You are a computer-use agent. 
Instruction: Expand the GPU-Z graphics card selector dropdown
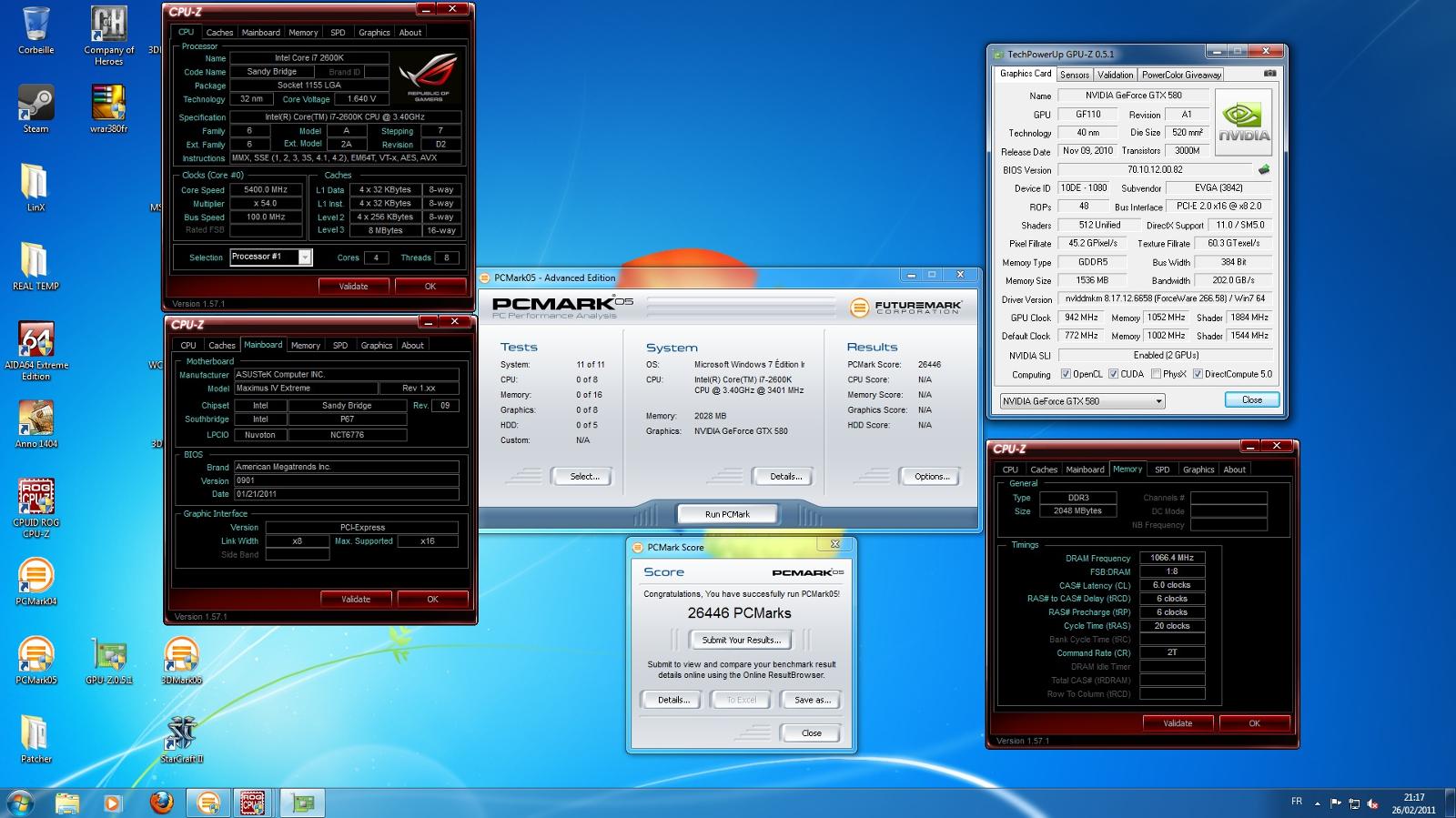[1158, 401]
